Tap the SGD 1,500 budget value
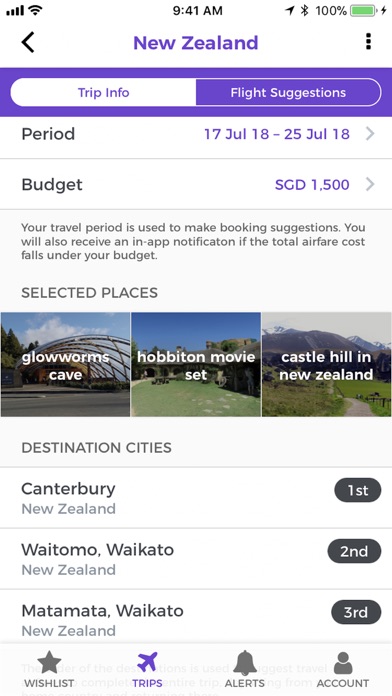The image size is (392, 696). 312,185
